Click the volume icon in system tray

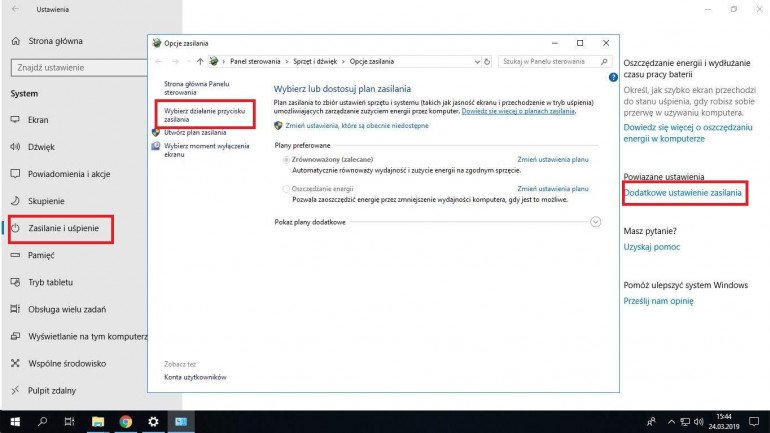click(699, 422)
